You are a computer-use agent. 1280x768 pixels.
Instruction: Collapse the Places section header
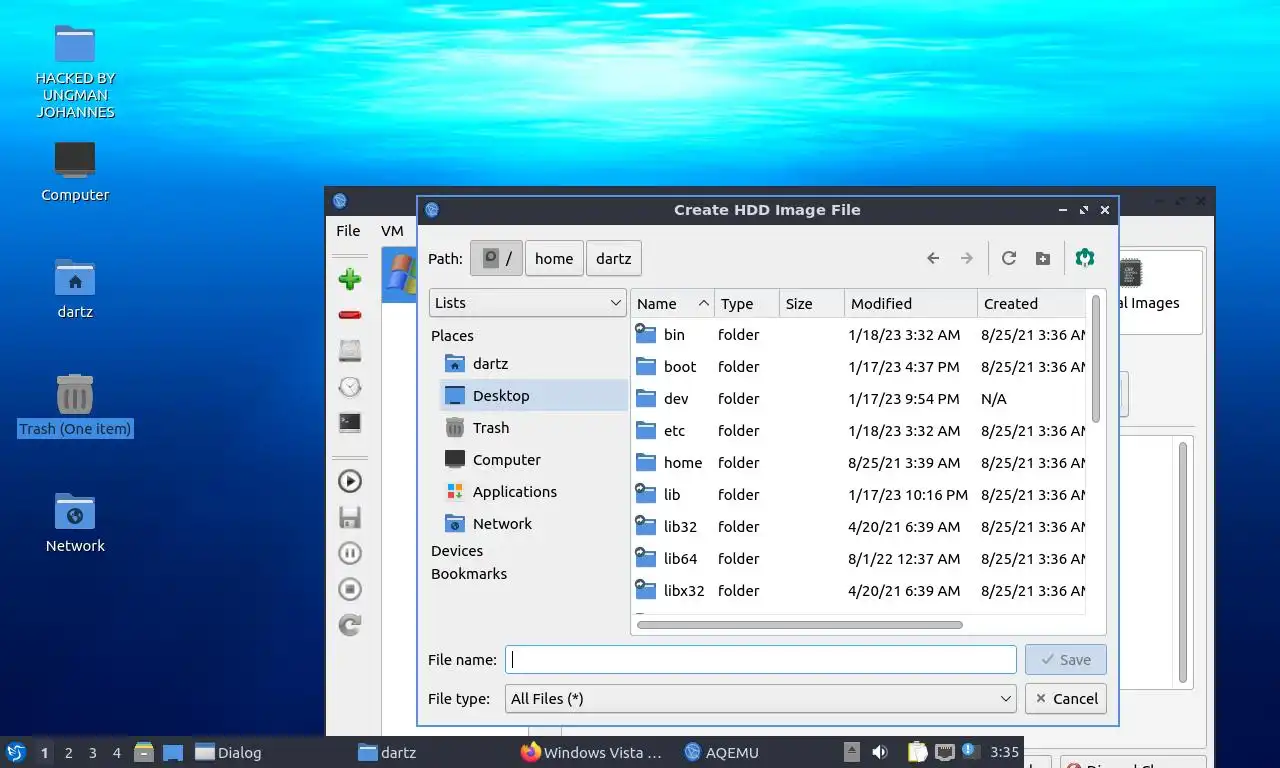click(x=452, y=336)
